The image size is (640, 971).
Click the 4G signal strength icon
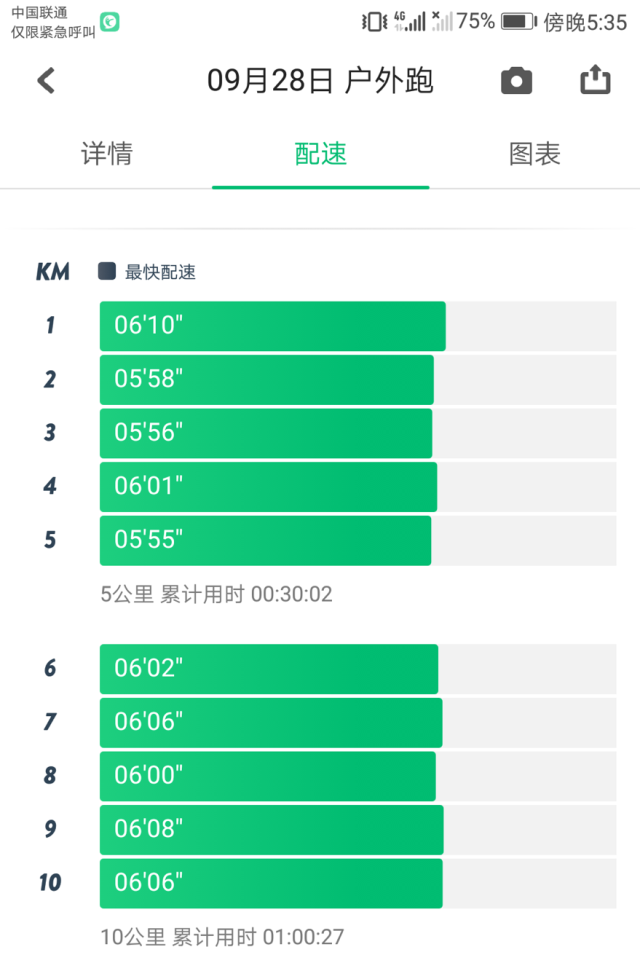(x=410, y=22)
